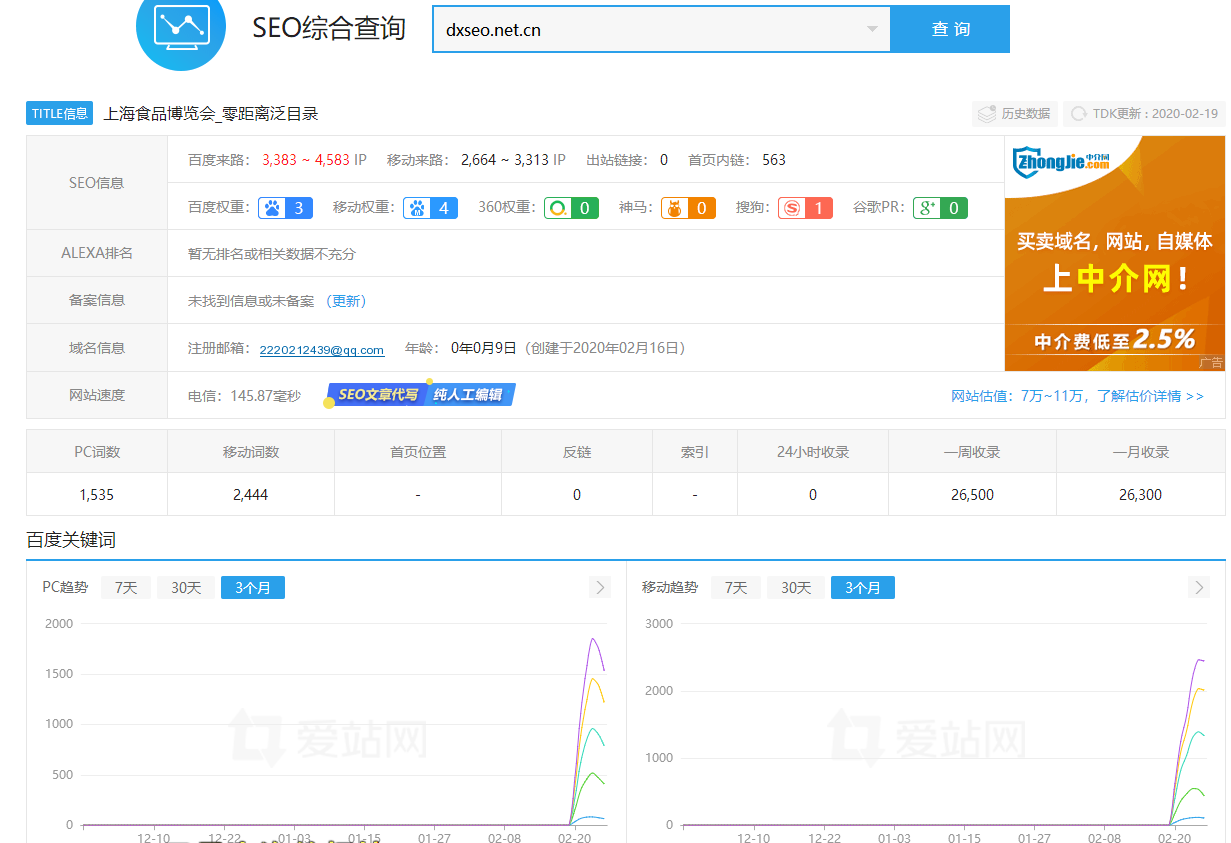Click the Sogou weight red icon
1231x843 pixels.
click(792, 208)
